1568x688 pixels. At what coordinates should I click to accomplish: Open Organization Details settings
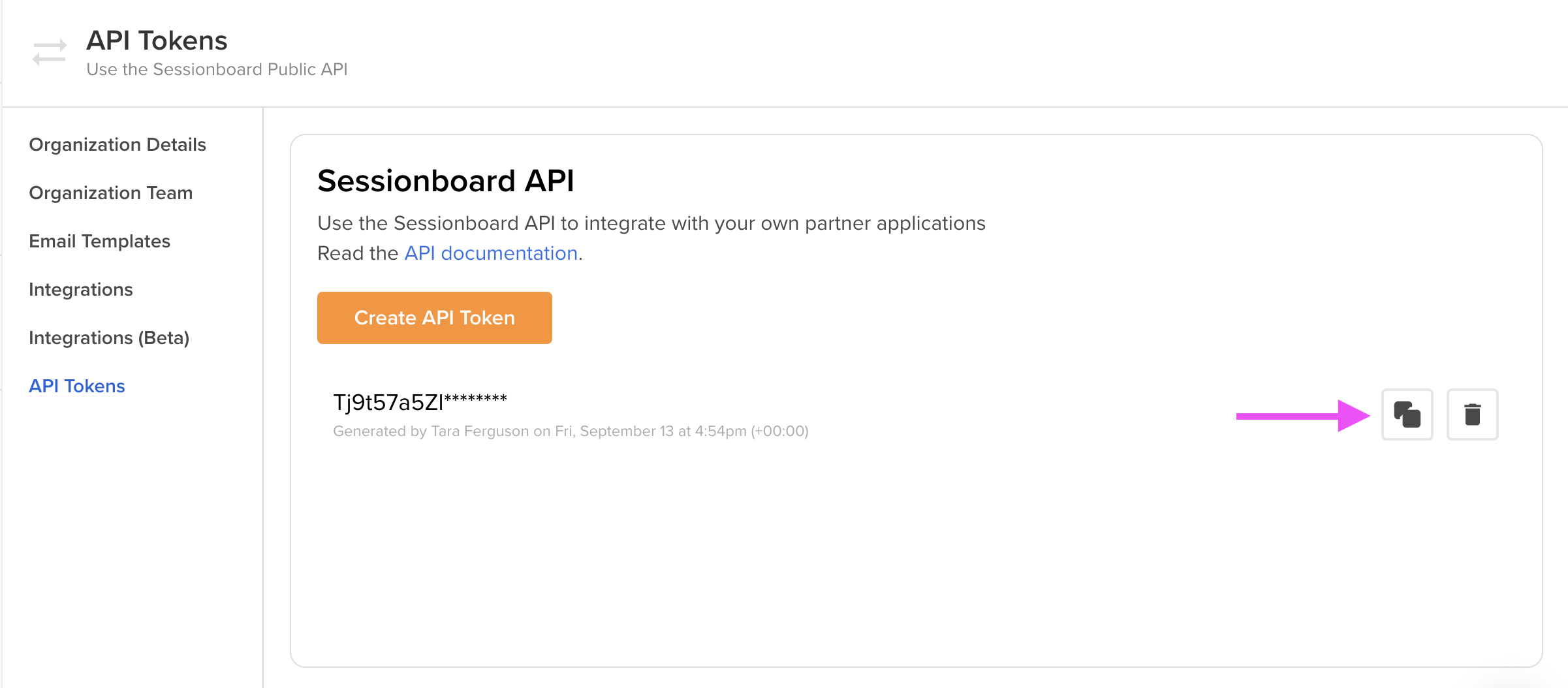pyautogui.click(x=118, y=144)
